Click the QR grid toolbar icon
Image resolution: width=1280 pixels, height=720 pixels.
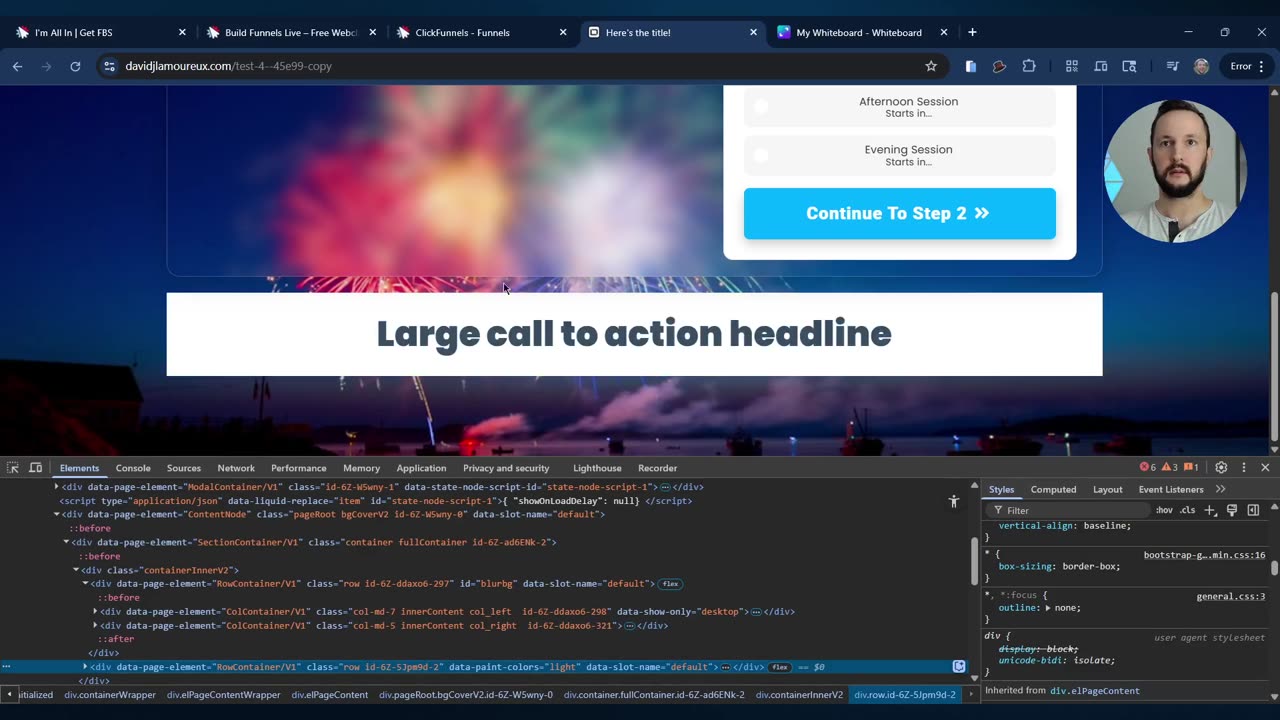coord(1072,66)
